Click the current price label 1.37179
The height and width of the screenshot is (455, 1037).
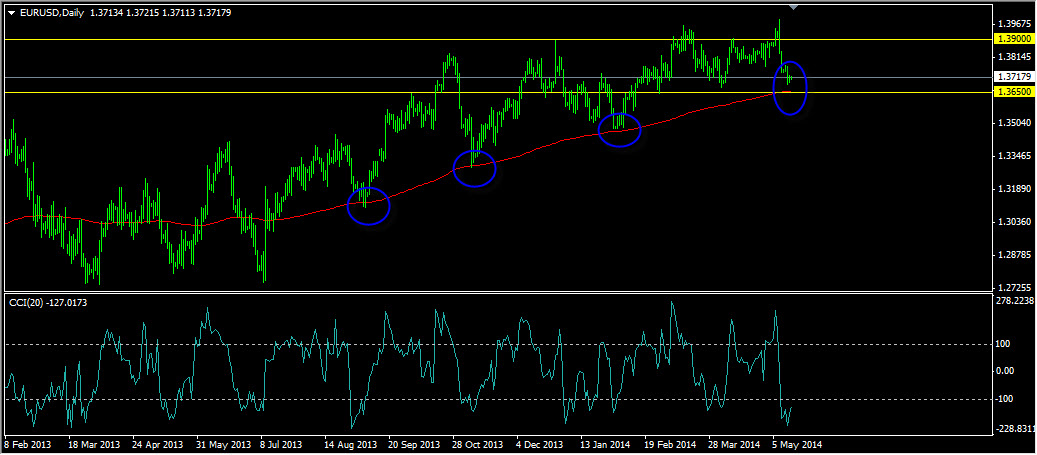[1016, 77]
